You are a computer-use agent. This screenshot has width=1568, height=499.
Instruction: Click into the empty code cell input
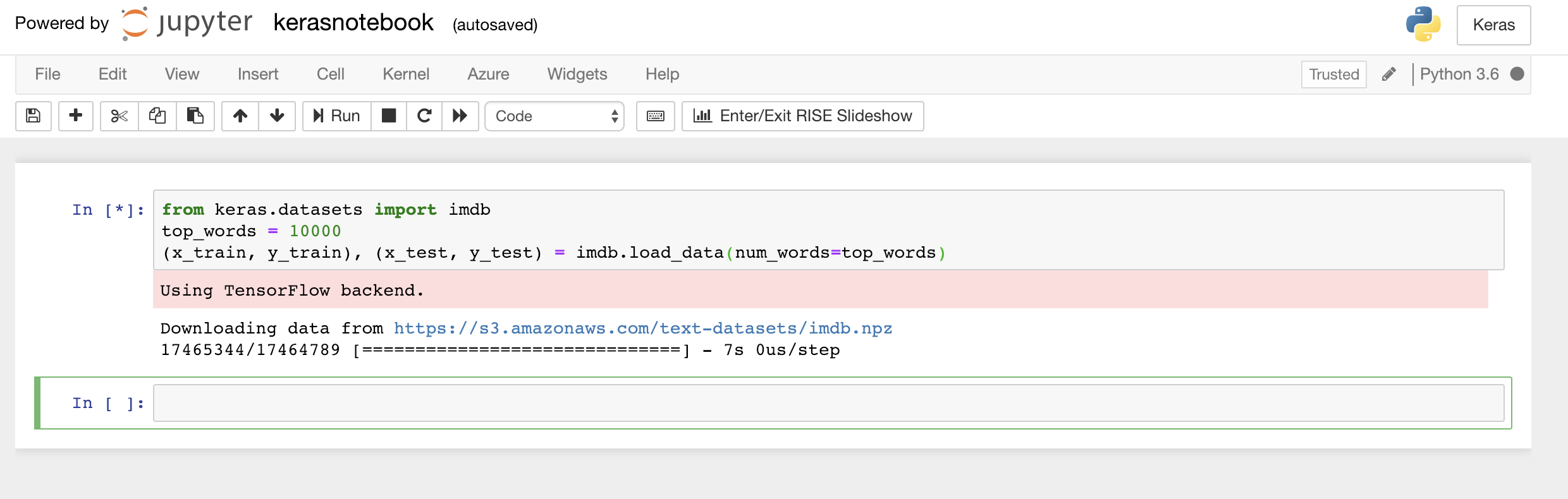click(828, 403)
